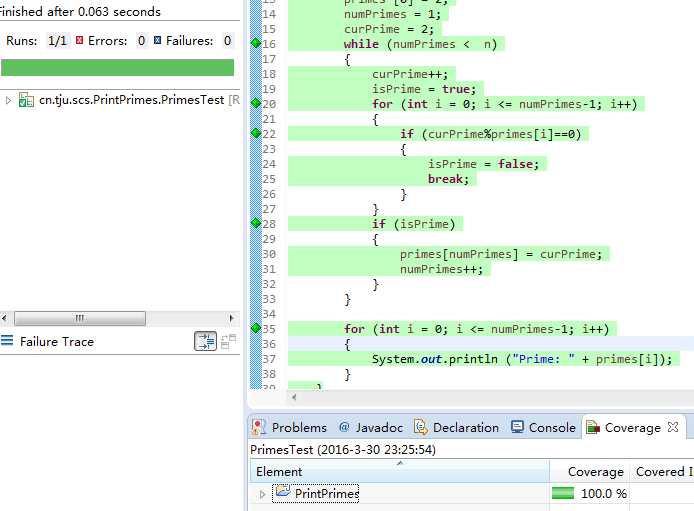Screen dimensions: 694x511
Task: Select the PrintPrimes row in Coverage table
Action: coord(472,493)
